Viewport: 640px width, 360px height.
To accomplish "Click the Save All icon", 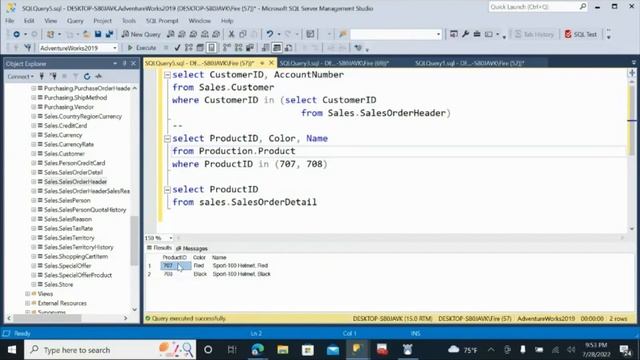I will click(109, 34).
